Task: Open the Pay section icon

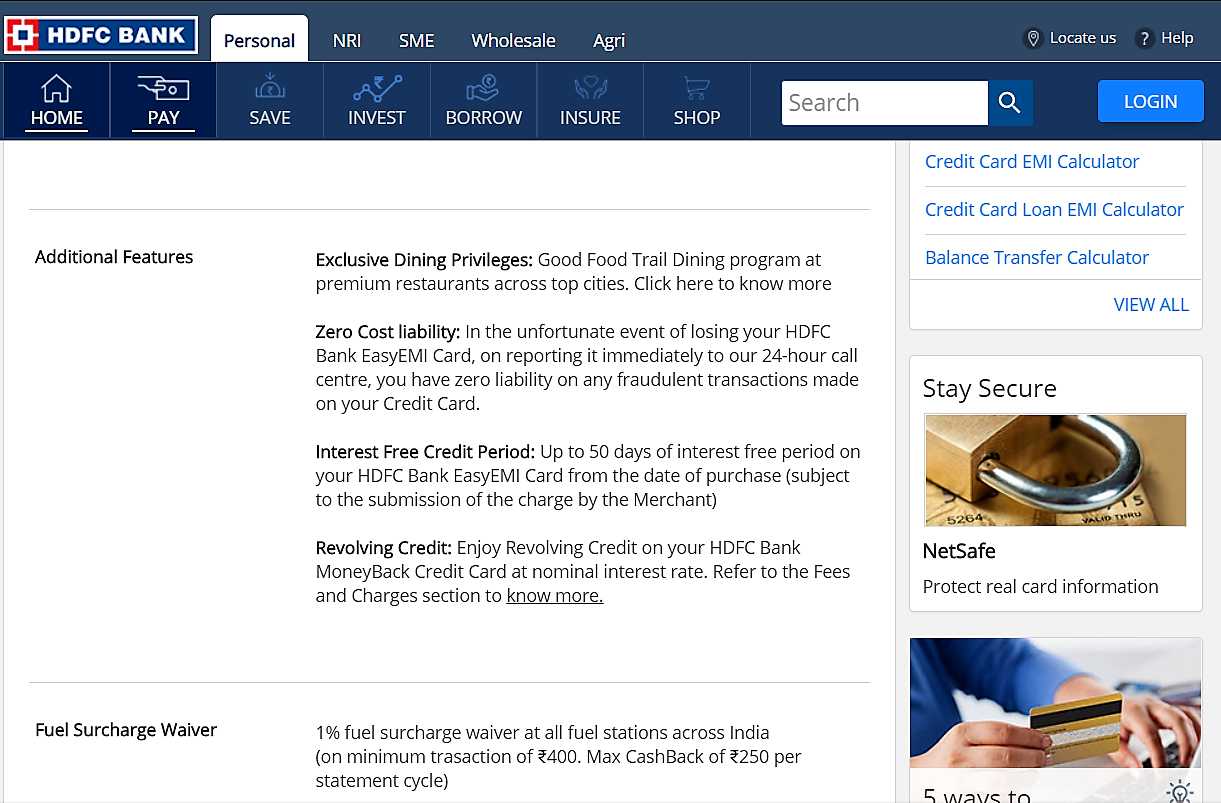Action: (163, 88)
